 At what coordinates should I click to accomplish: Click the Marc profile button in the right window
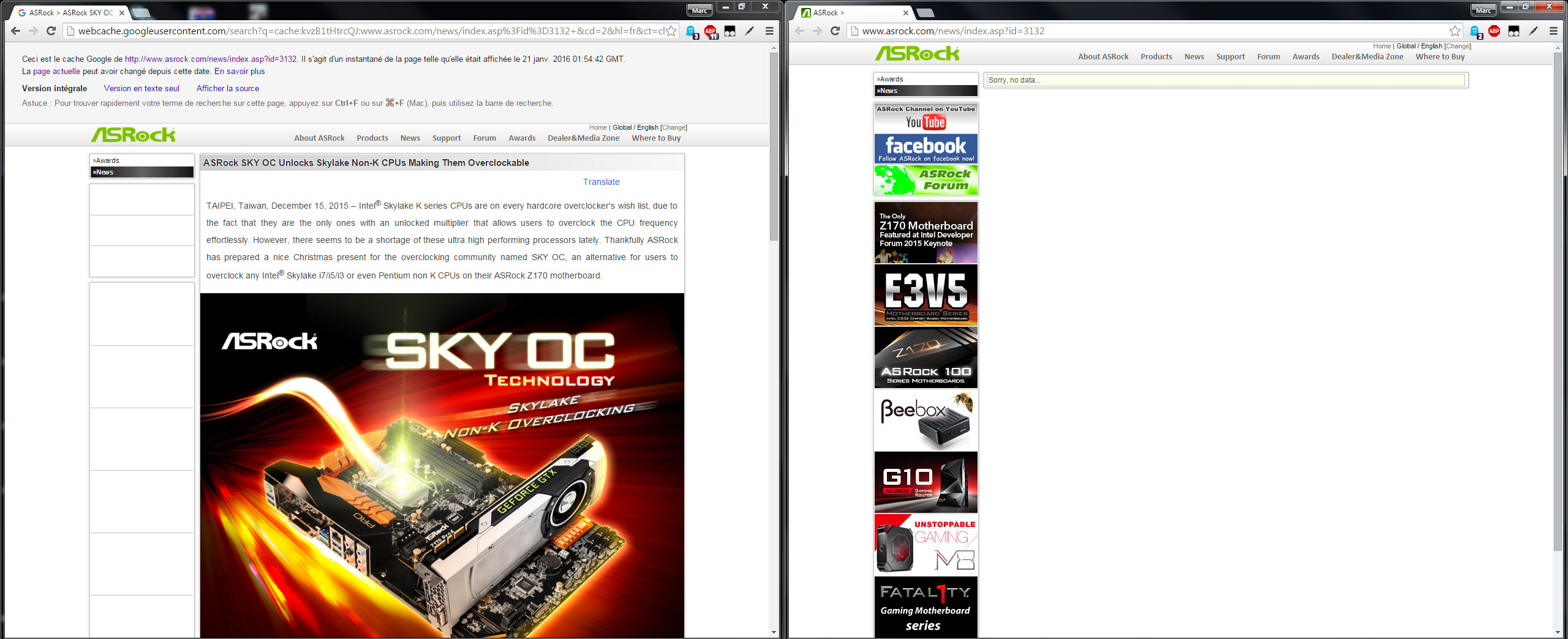coord(1483,10)
